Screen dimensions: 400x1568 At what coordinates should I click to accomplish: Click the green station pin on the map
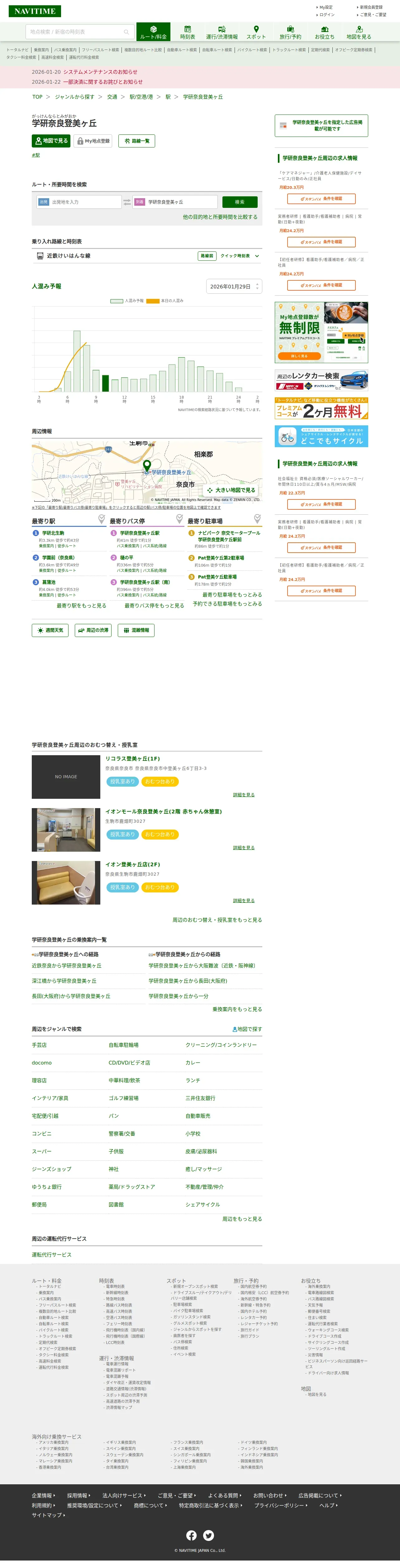click(x=146, y=466)
